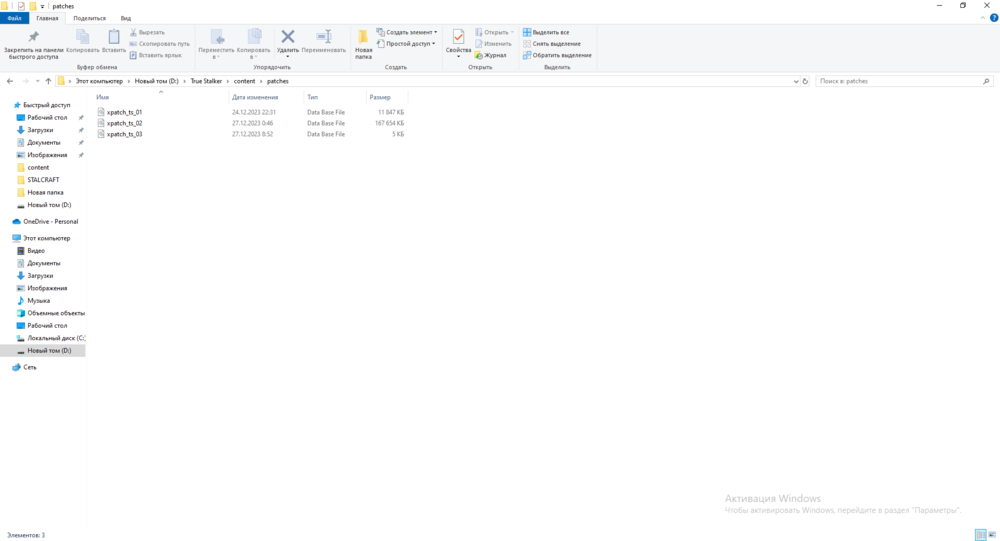The width and height of the screenshot is (1000, 541).
Task: Open recent locations dropdown arrow
Action: tap(38, 81)
